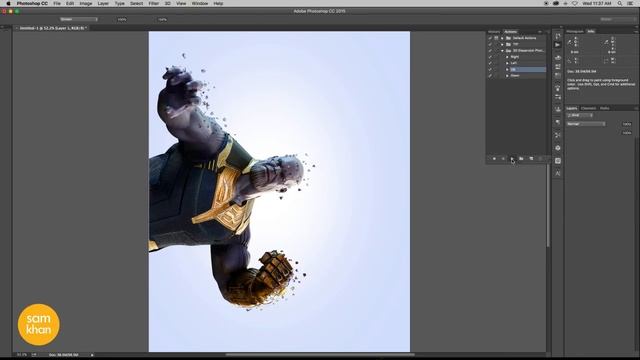Open the Layer menu
Viewport: 640px width, 360px height.
coord(103,3)
